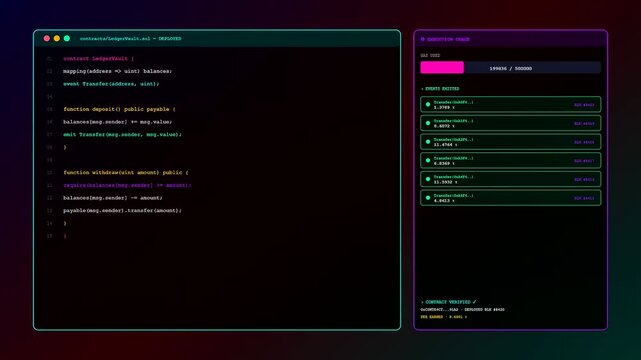Click the deployed contract address line
Viewport: 641px width, 360px height.
(x=462, y=310)
